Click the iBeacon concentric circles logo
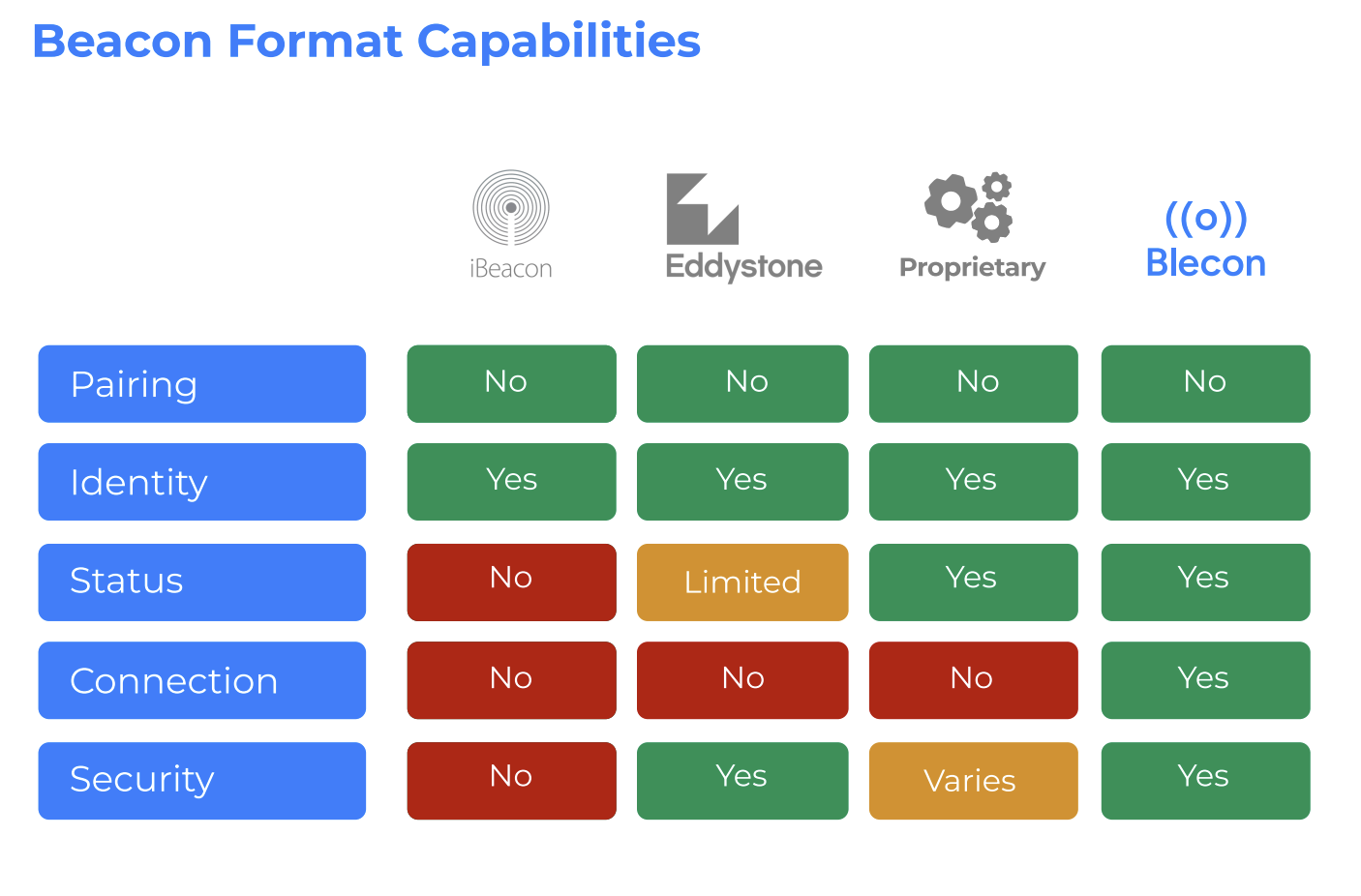The height and width of the screenshot is (896, 1361). click(511, 207)
